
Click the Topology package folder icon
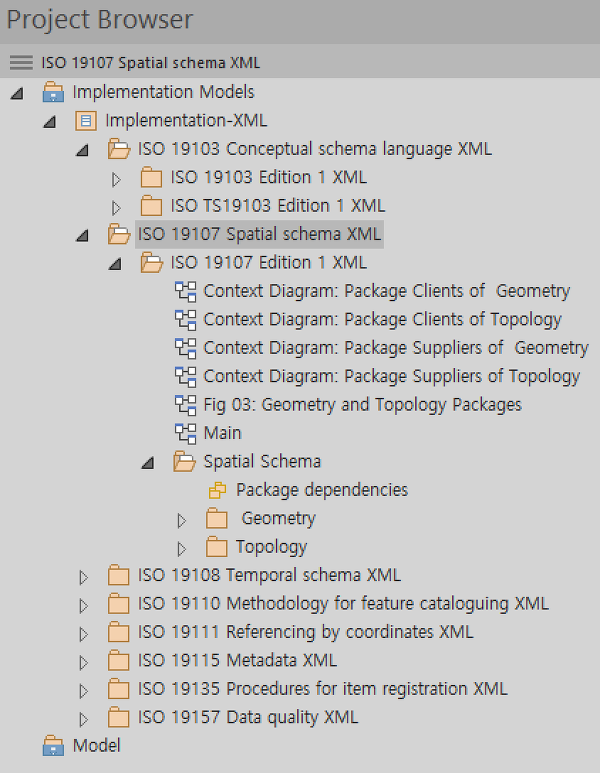(217, 547)
